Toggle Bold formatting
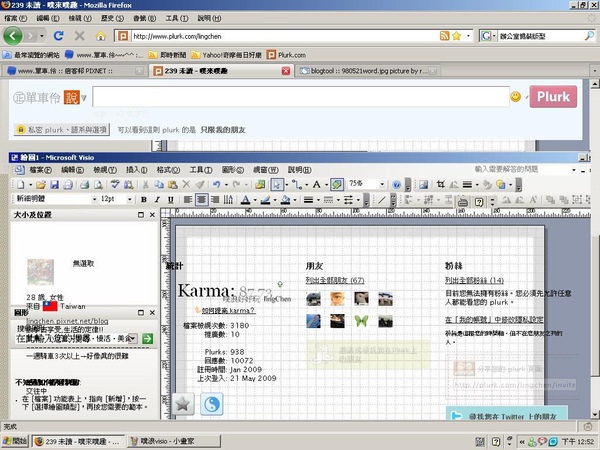 (144, 200)
